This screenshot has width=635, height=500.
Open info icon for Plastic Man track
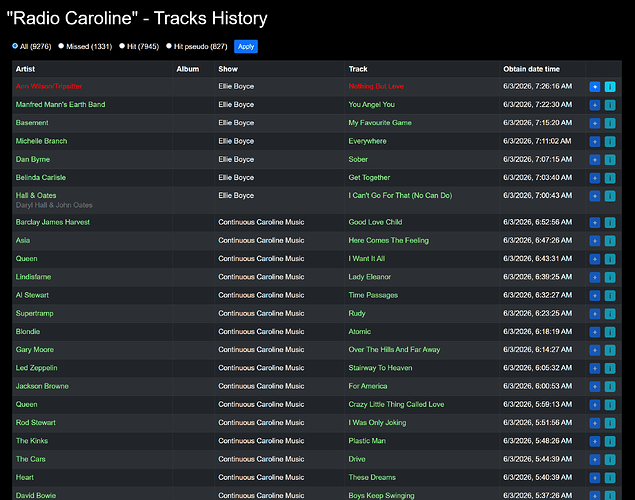point(610,441)
